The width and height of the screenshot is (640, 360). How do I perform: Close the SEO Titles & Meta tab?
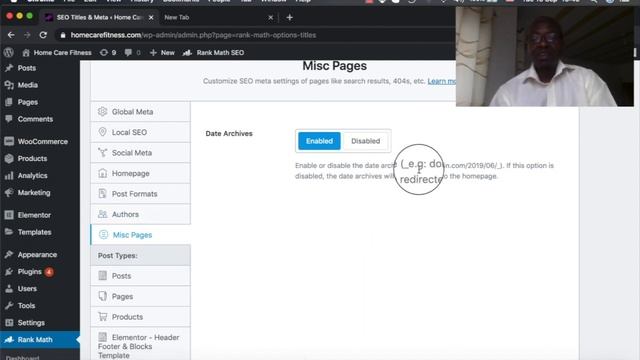(151, 18)
